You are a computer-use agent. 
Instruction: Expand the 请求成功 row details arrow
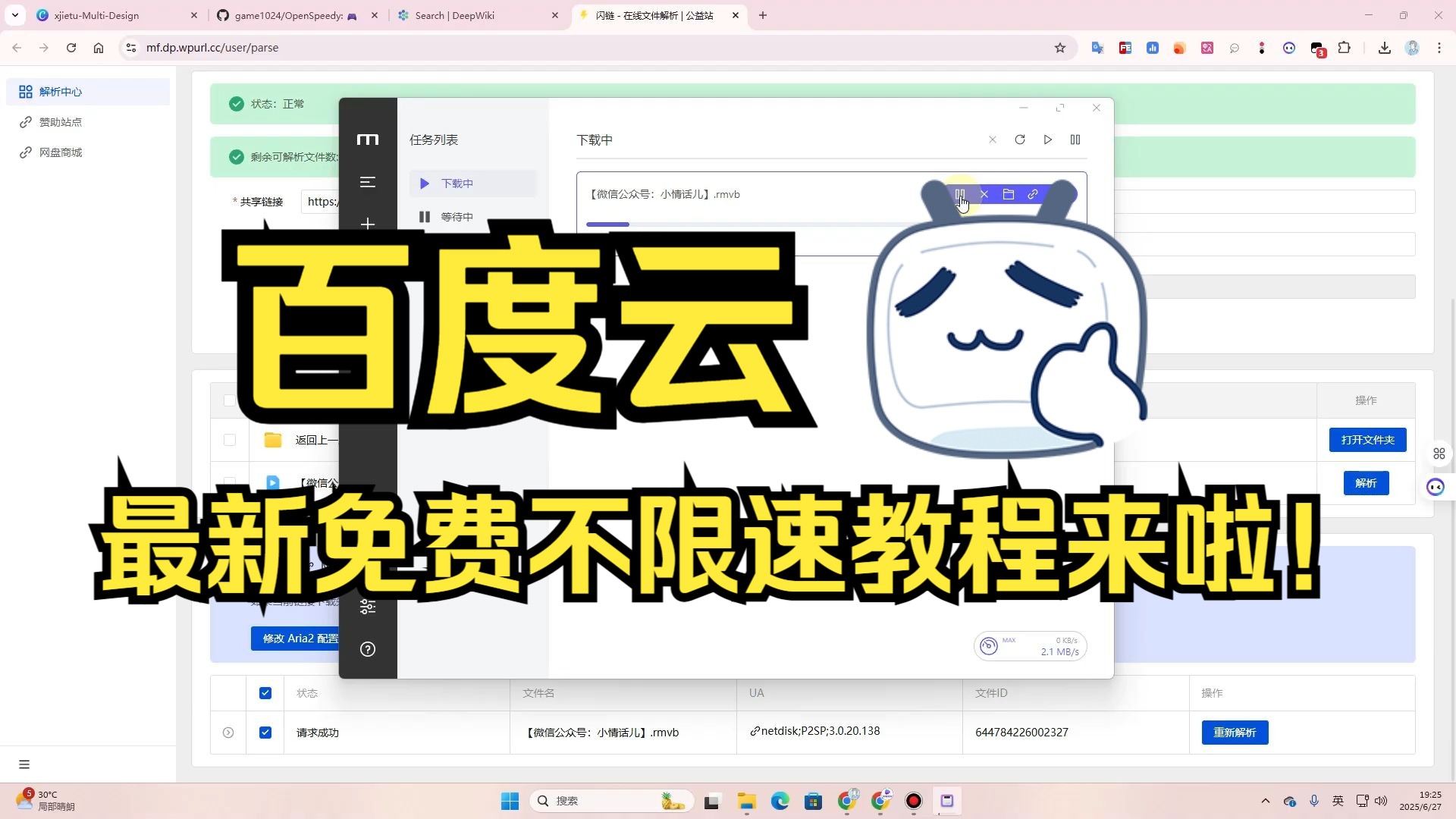tap(228, 733)
